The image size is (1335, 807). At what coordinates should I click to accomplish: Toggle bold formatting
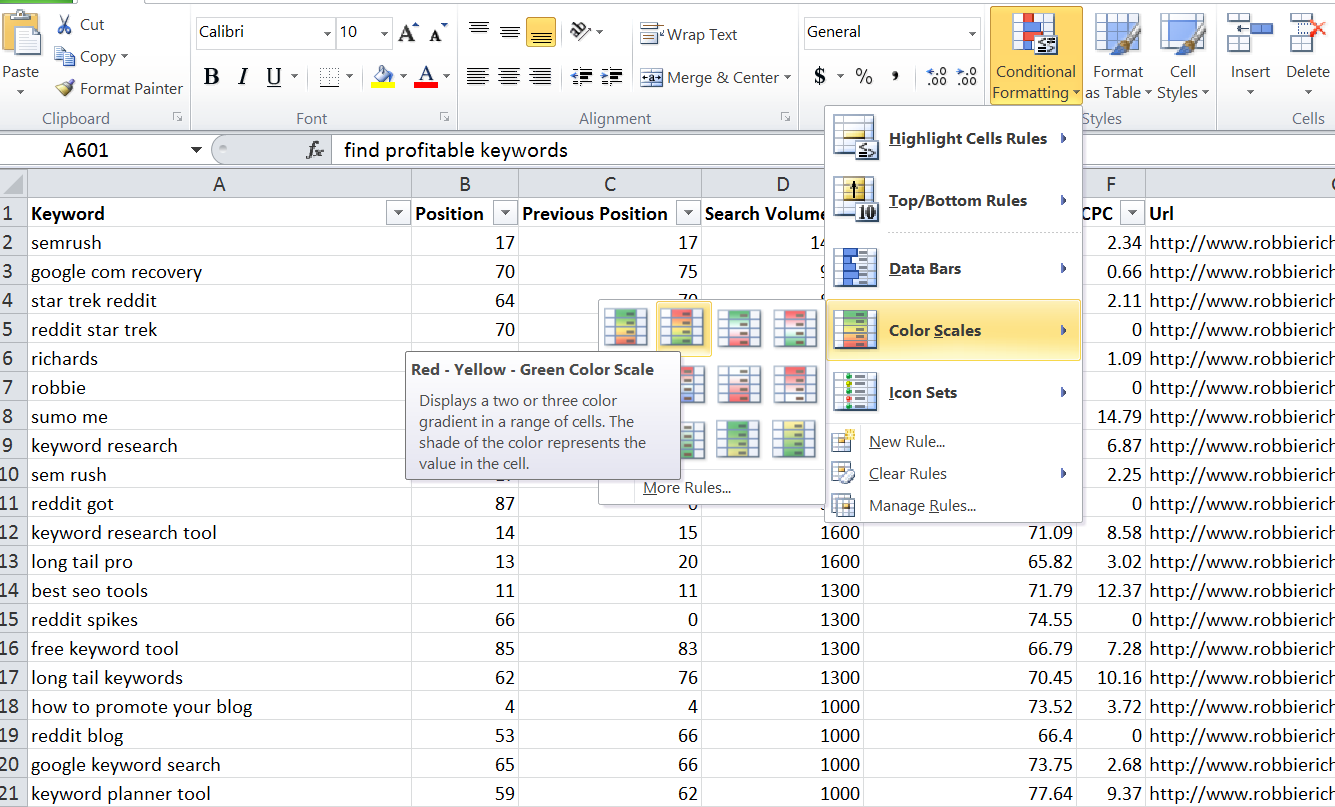point(211,76)
